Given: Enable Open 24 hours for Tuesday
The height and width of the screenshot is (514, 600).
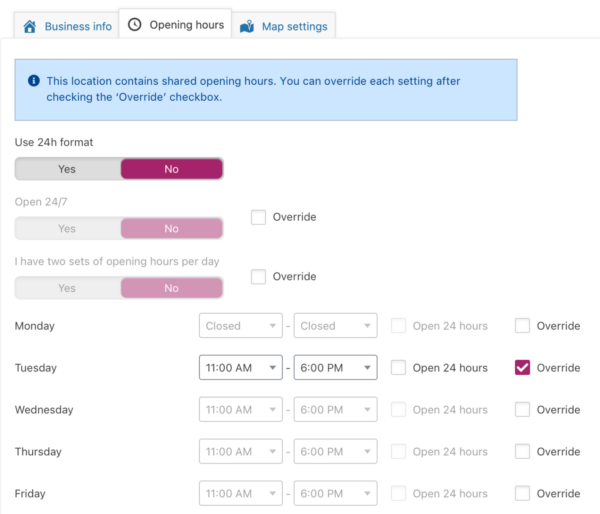Looking at the screenshot, I should click(399, 368).
